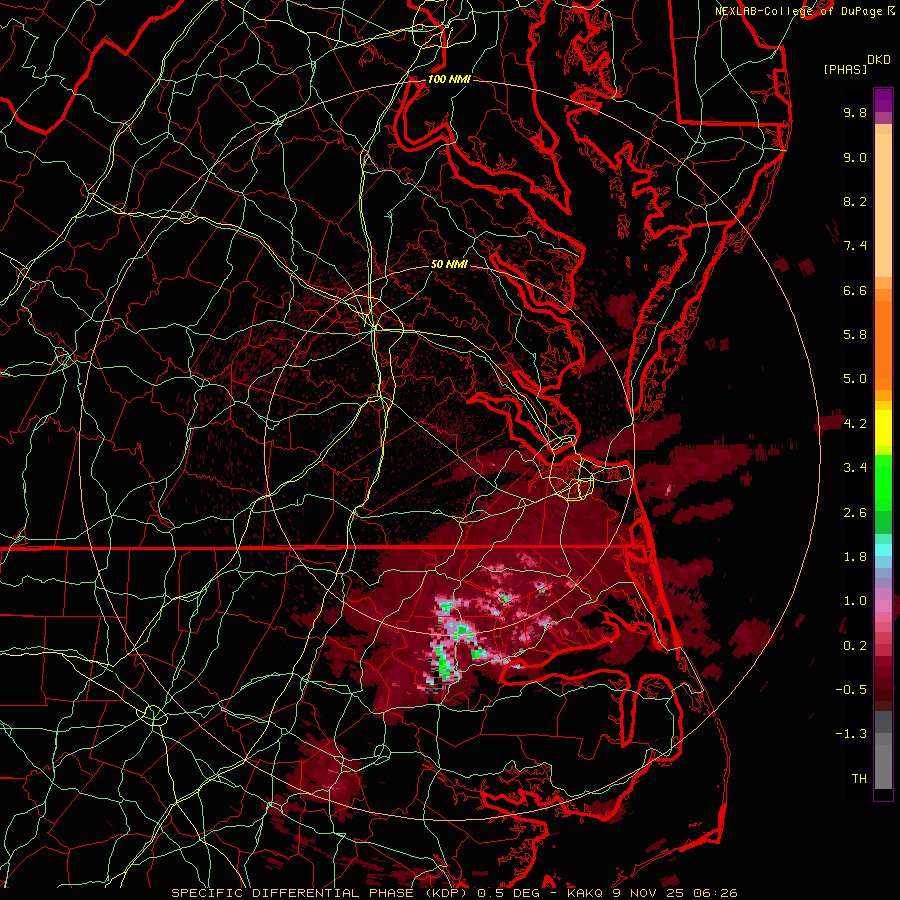
Task: Click the DKD label above the color scale
Action: click(878, 60)
